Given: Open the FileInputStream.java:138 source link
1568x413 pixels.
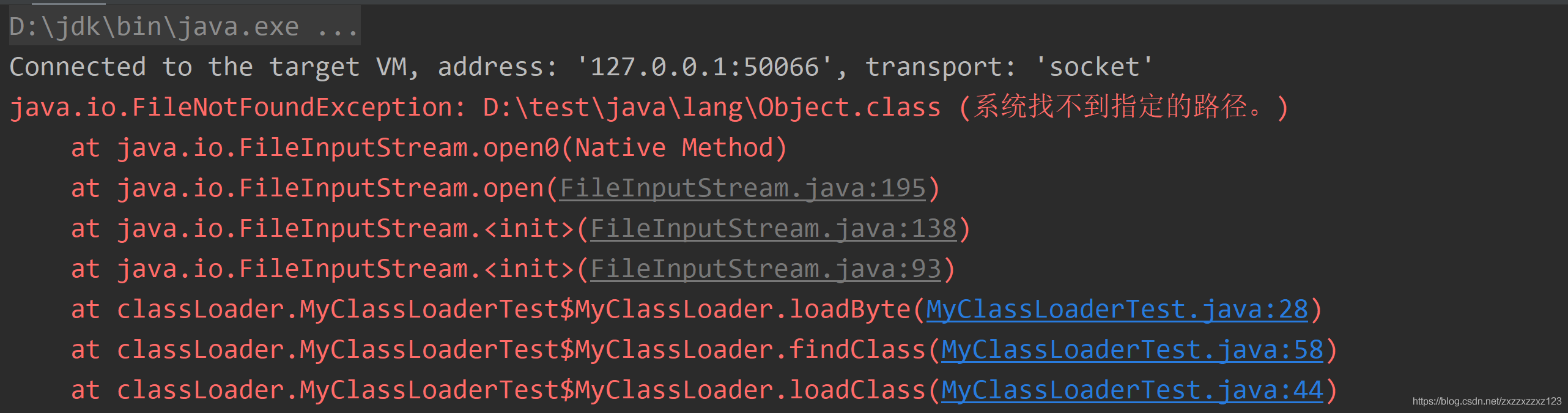Looking at the screenshot, I should 773,229.
